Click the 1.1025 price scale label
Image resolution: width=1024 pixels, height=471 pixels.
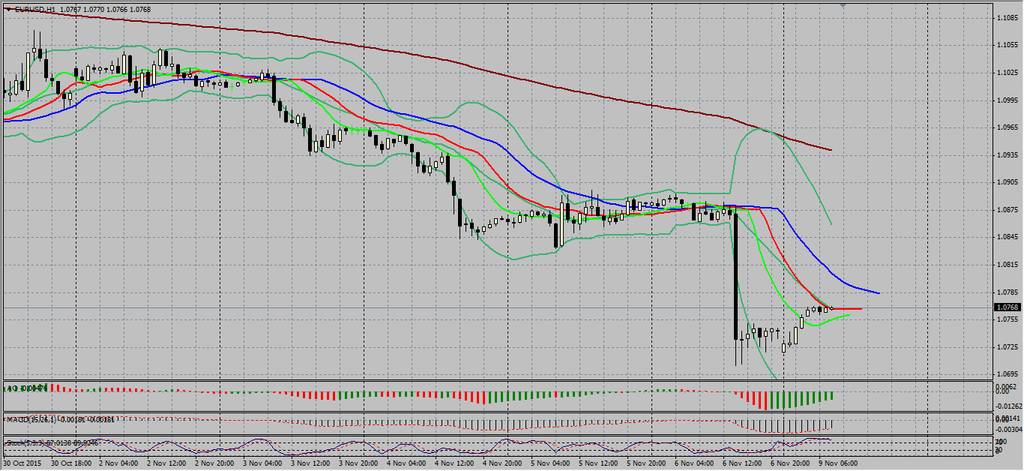tap(1006, 73)
